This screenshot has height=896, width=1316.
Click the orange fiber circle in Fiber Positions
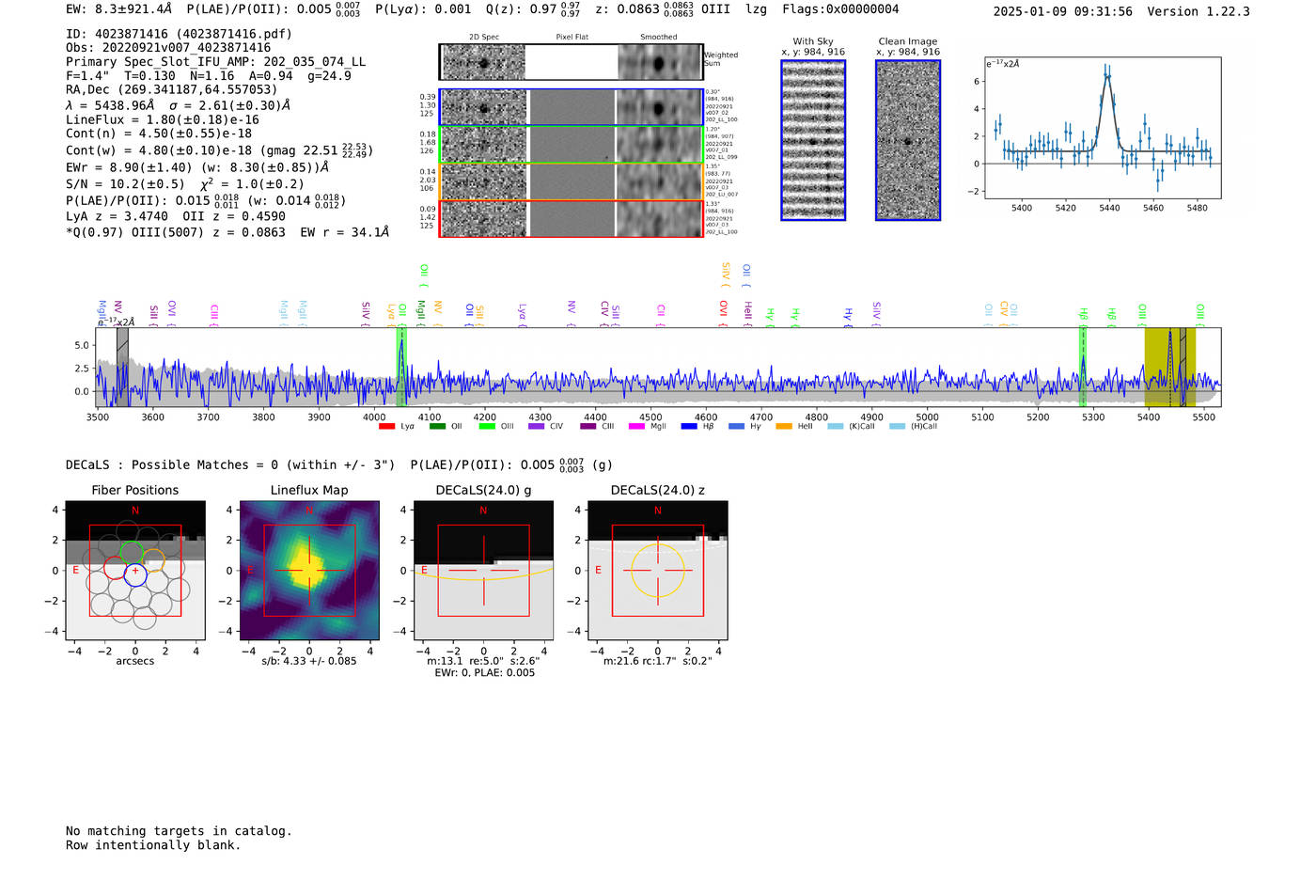153,561
